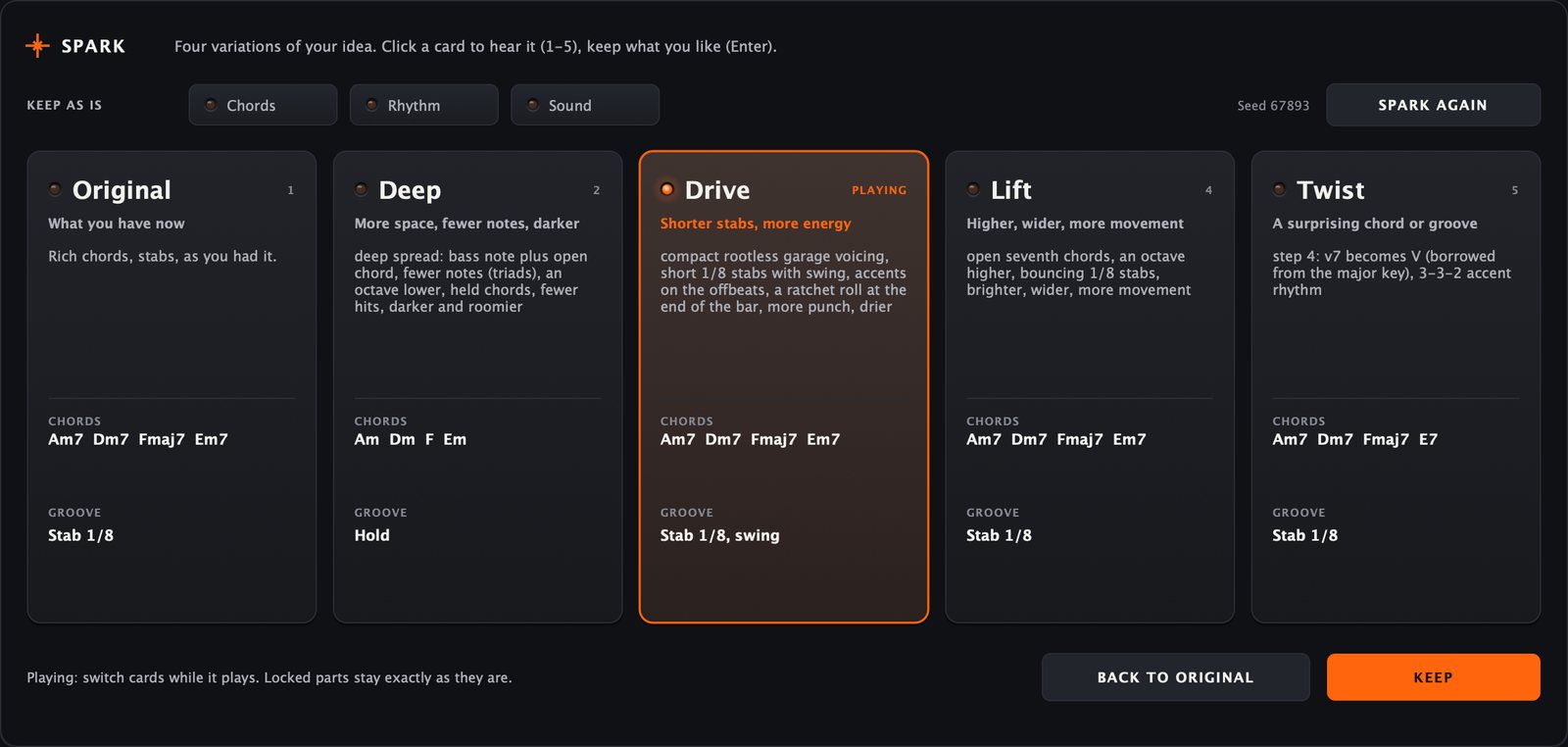Image resolution: width=1568 pixels, height=747 pixels.
Task: Click the orange Keep button
Action: 1433,677
